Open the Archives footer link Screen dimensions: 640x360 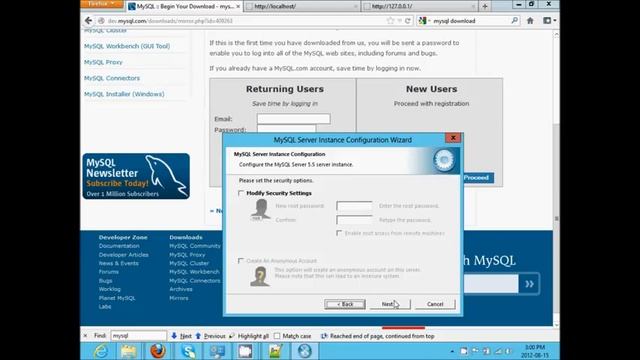tap(181, 289)
